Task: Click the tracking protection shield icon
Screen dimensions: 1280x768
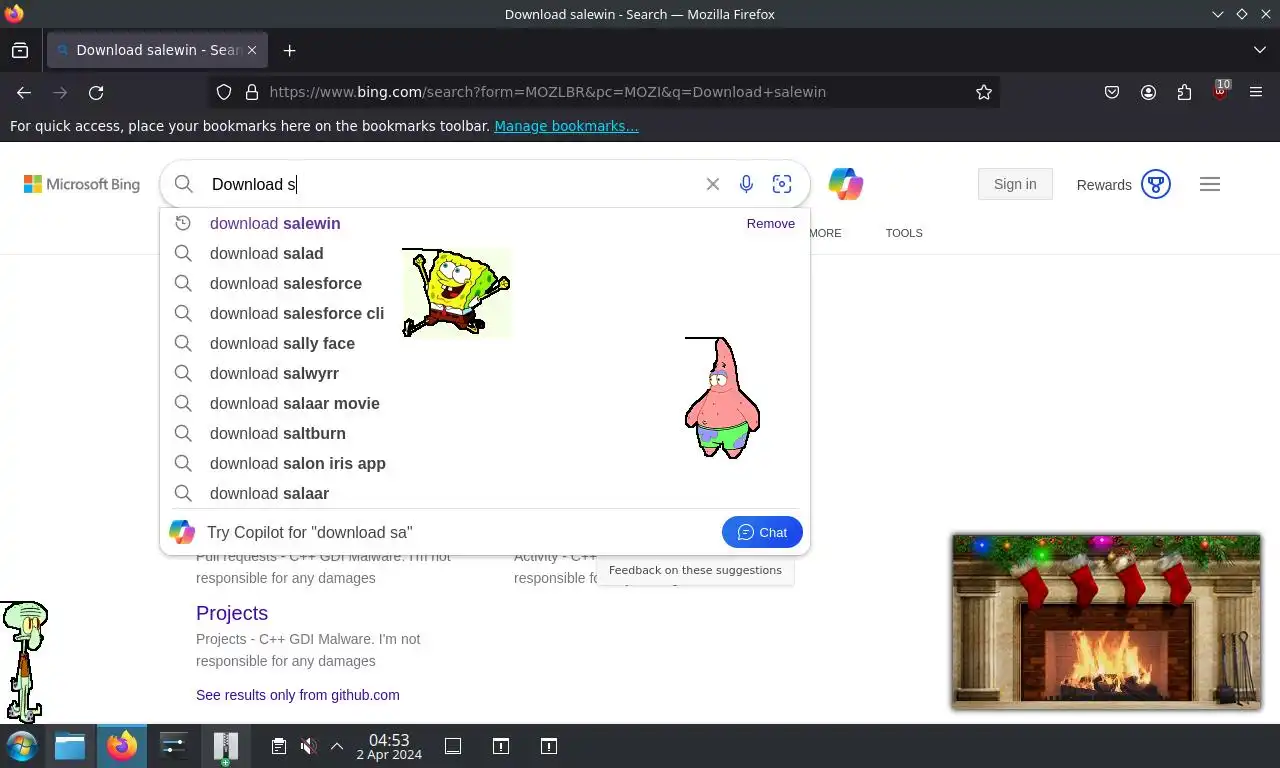Action: point(224,92)
